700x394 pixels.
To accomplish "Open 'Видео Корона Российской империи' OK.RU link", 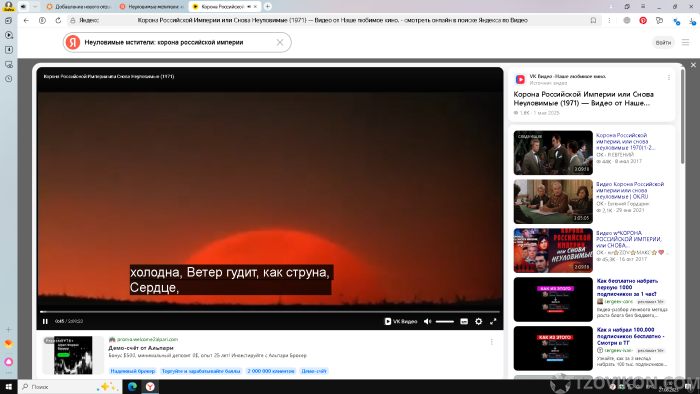I will 630,190.
